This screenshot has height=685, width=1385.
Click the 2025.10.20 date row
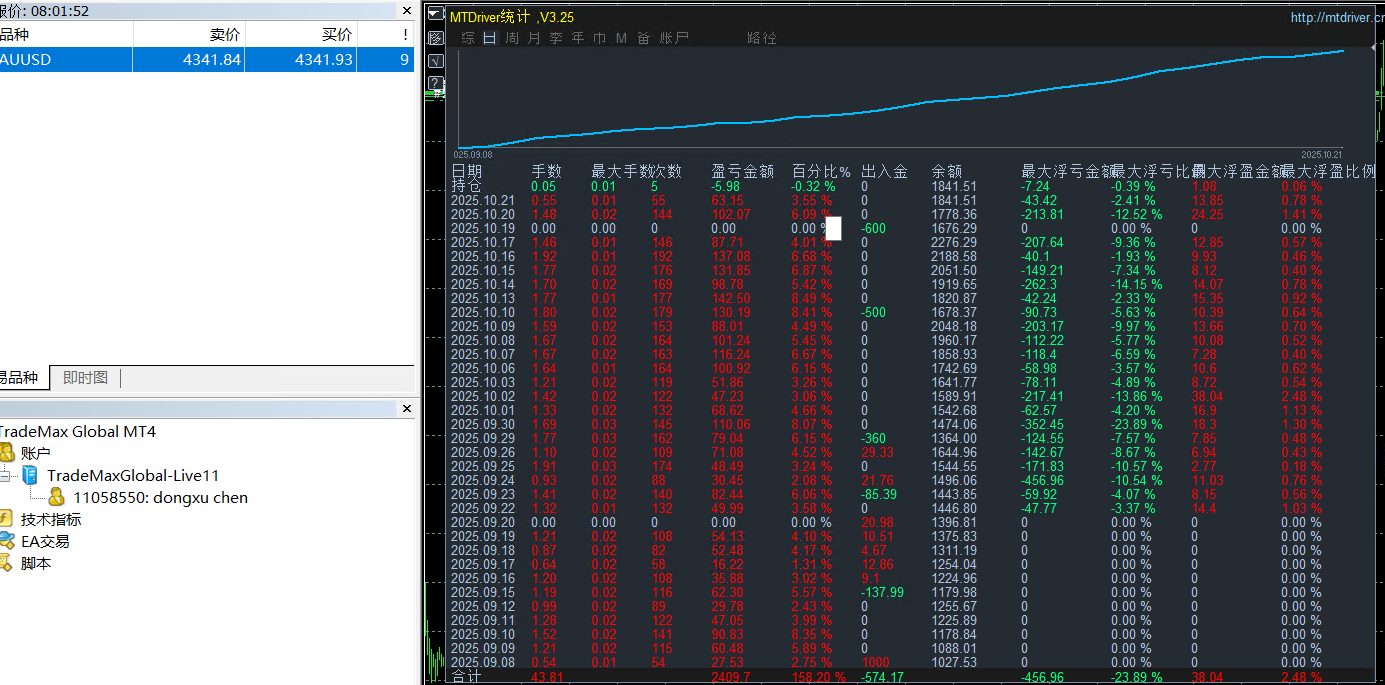[x=482, y=214]
